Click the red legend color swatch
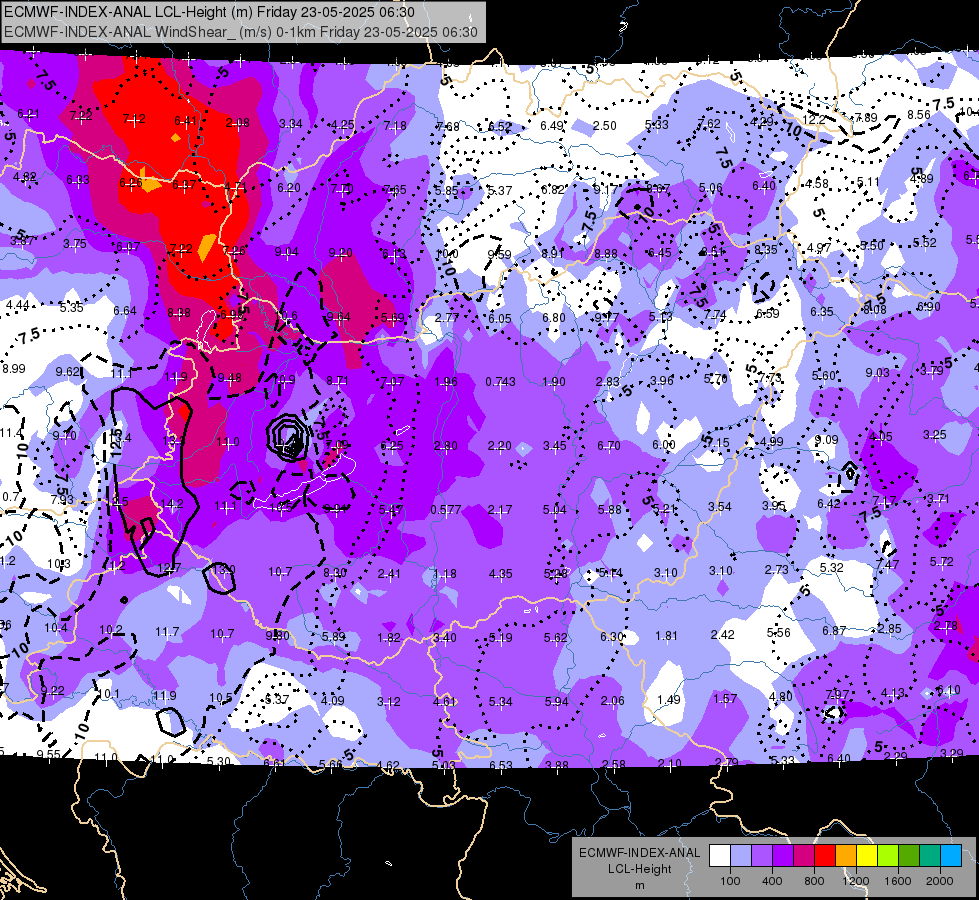979x900 pixels. pyautogui.click(x=825, y=856)
